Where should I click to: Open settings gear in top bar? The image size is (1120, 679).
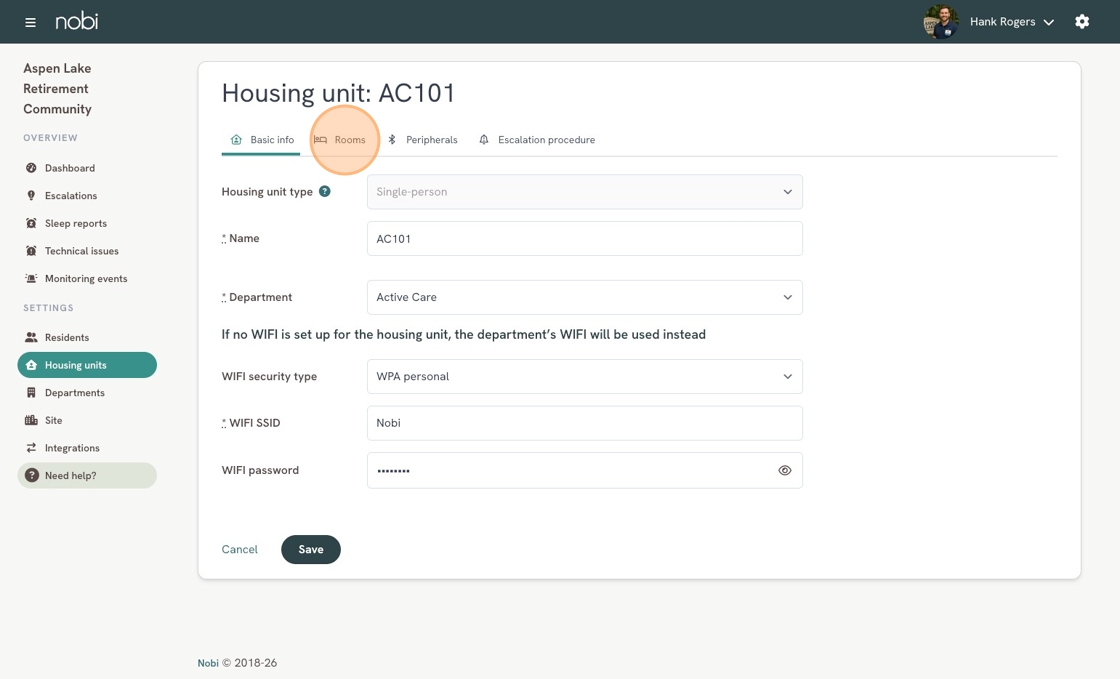[1081, 22]
